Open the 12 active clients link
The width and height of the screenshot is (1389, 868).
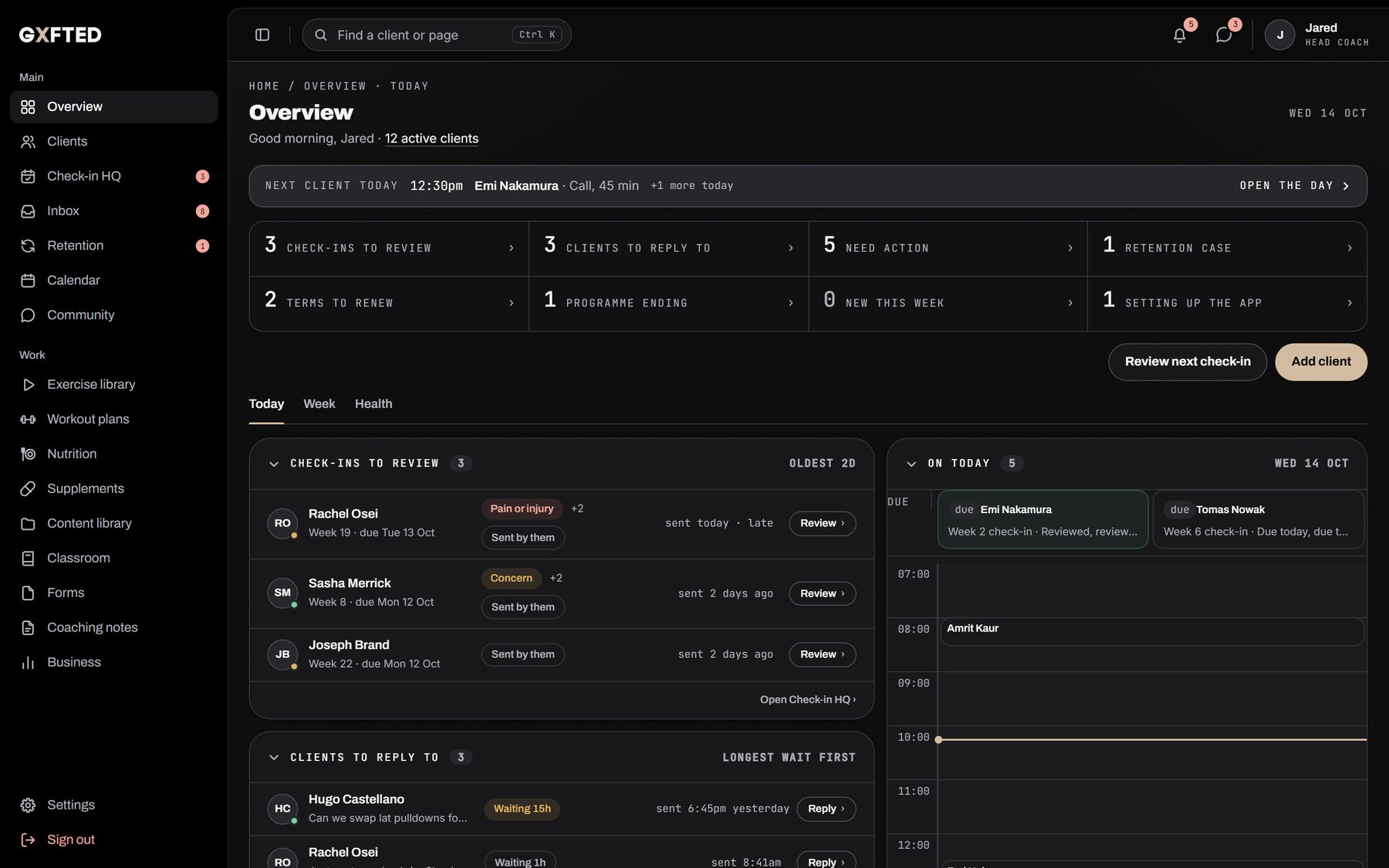pos(431,138)
